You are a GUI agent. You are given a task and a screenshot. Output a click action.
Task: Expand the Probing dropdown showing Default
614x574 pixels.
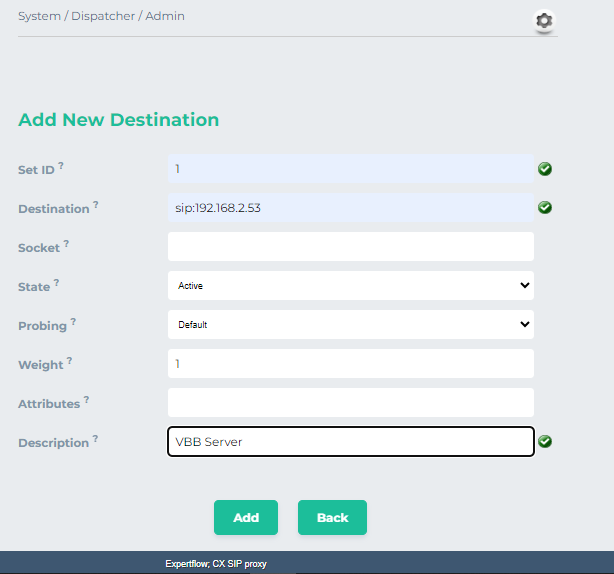[350, 325]
